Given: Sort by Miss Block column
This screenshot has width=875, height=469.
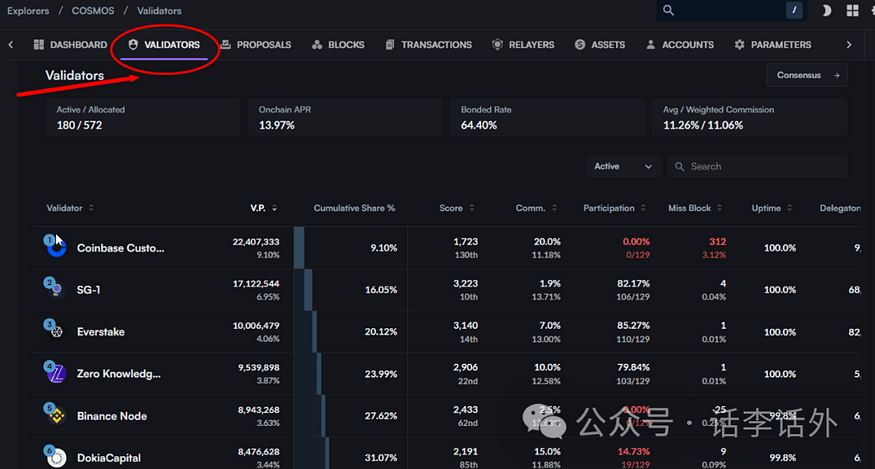Looking at the screenshot, I should click(x=695, y=208).
